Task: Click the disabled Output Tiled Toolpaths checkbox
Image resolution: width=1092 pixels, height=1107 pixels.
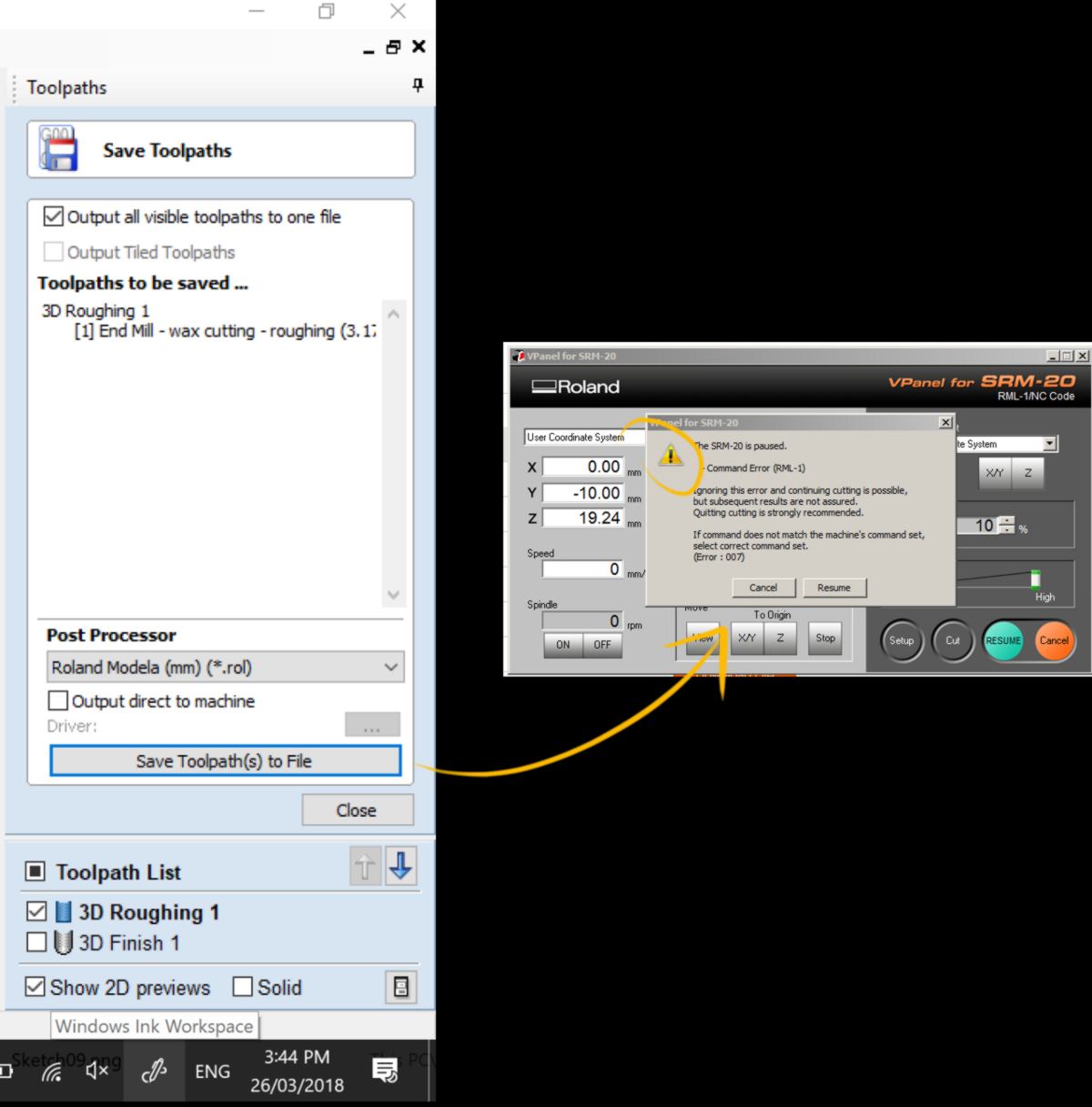Action: (x=54, y=252)
